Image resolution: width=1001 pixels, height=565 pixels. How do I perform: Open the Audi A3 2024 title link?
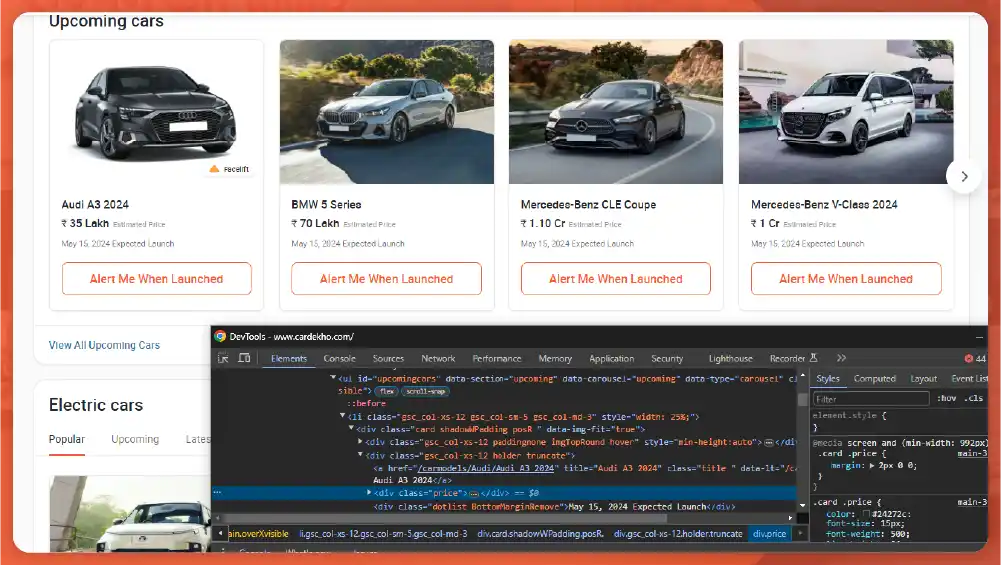[94, 205]
